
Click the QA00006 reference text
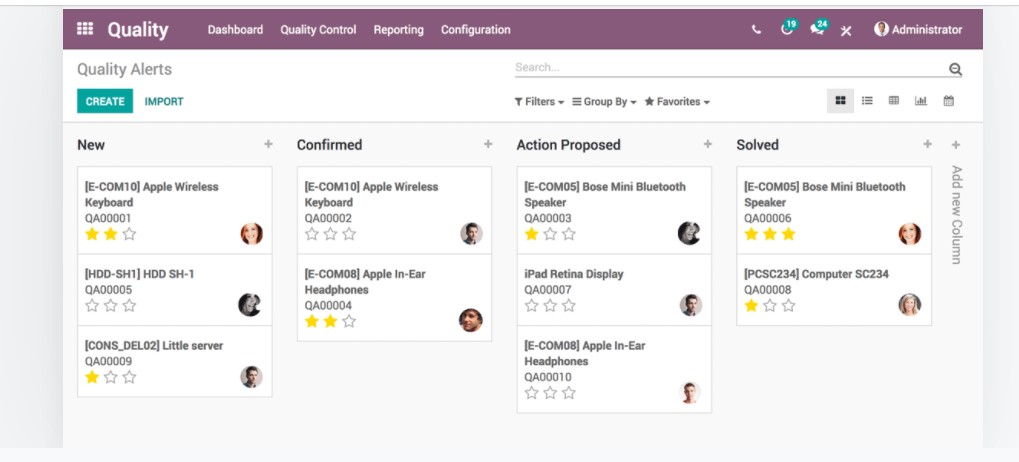click(x=767, y=218)
